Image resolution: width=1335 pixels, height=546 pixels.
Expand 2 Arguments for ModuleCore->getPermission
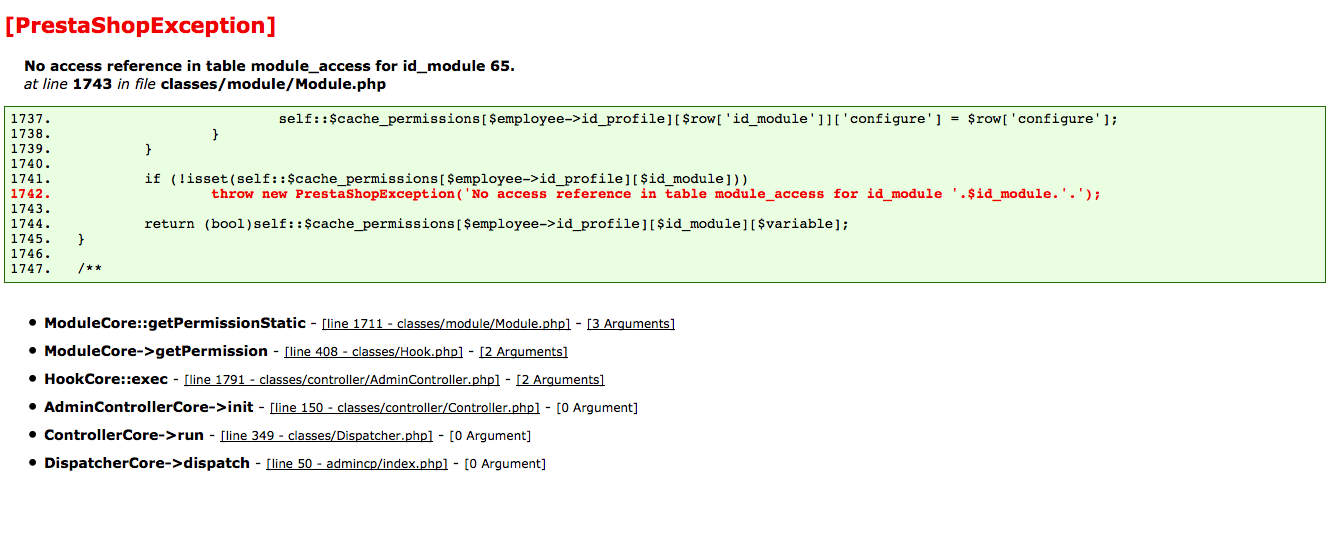[523, 352]
